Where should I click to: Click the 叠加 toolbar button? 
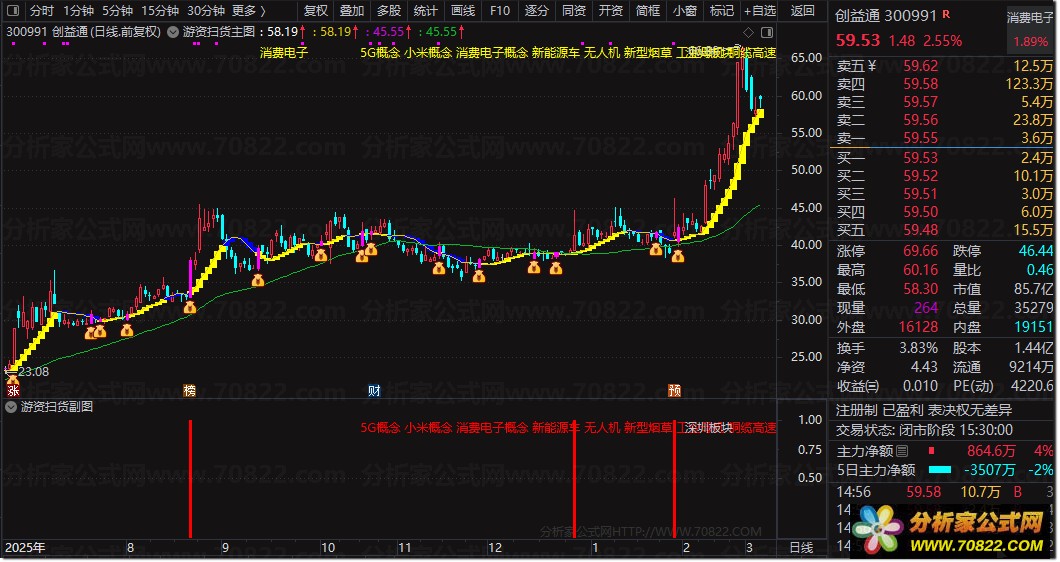pyautogui.click(x=352, y=11)
